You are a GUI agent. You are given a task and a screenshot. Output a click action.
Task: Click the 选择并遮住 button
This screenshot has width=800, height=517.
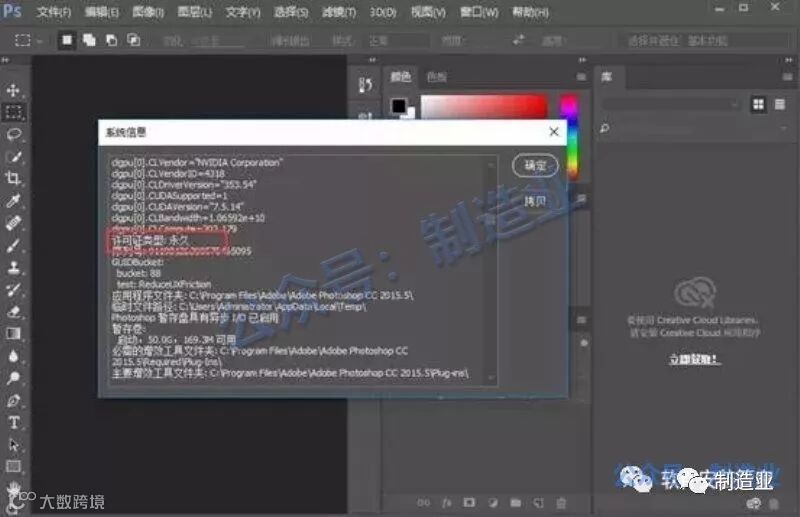(x=653, y=40)
